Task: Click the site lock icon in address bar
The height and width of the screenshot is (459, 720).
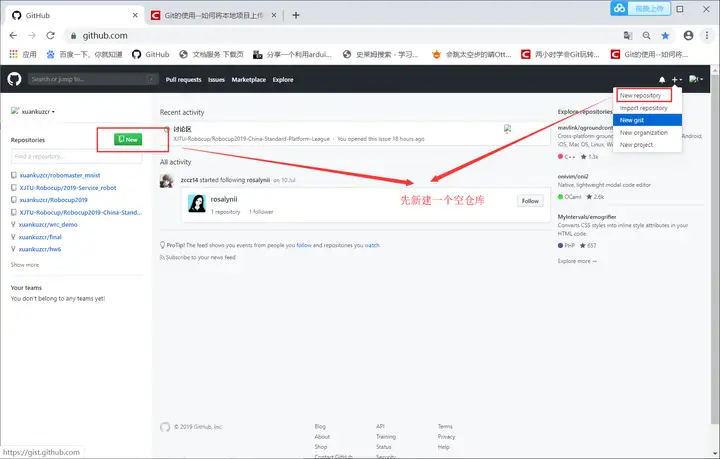Action: click(x=73, y=35)
